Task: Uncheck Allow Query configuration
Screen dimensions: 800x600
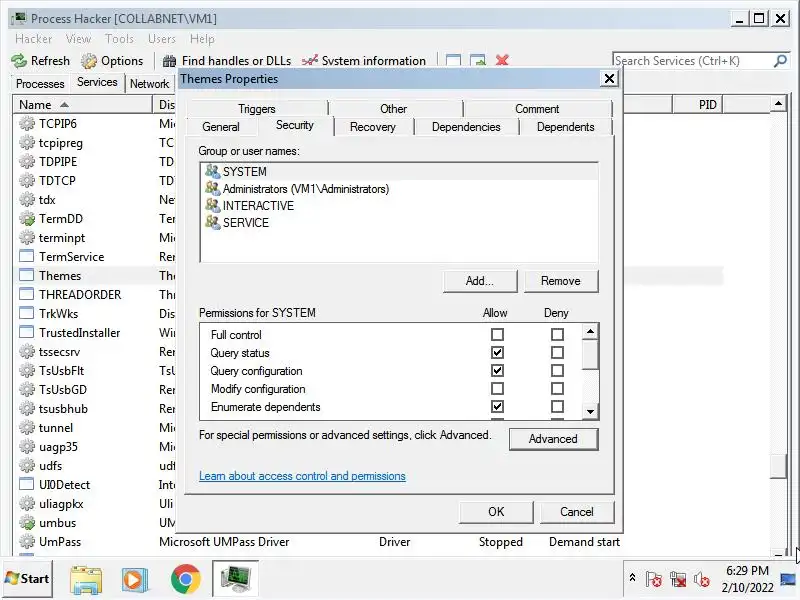Action: [x=497, y=370]
